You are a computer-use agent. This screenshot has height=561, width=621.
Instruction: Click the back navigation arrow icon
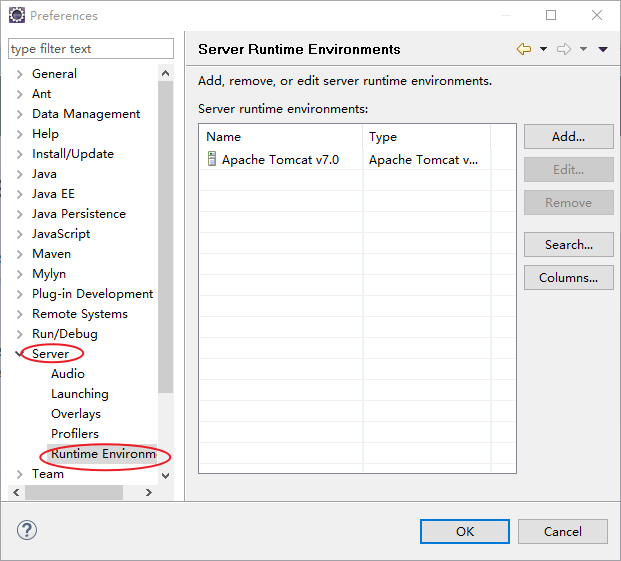524,49
